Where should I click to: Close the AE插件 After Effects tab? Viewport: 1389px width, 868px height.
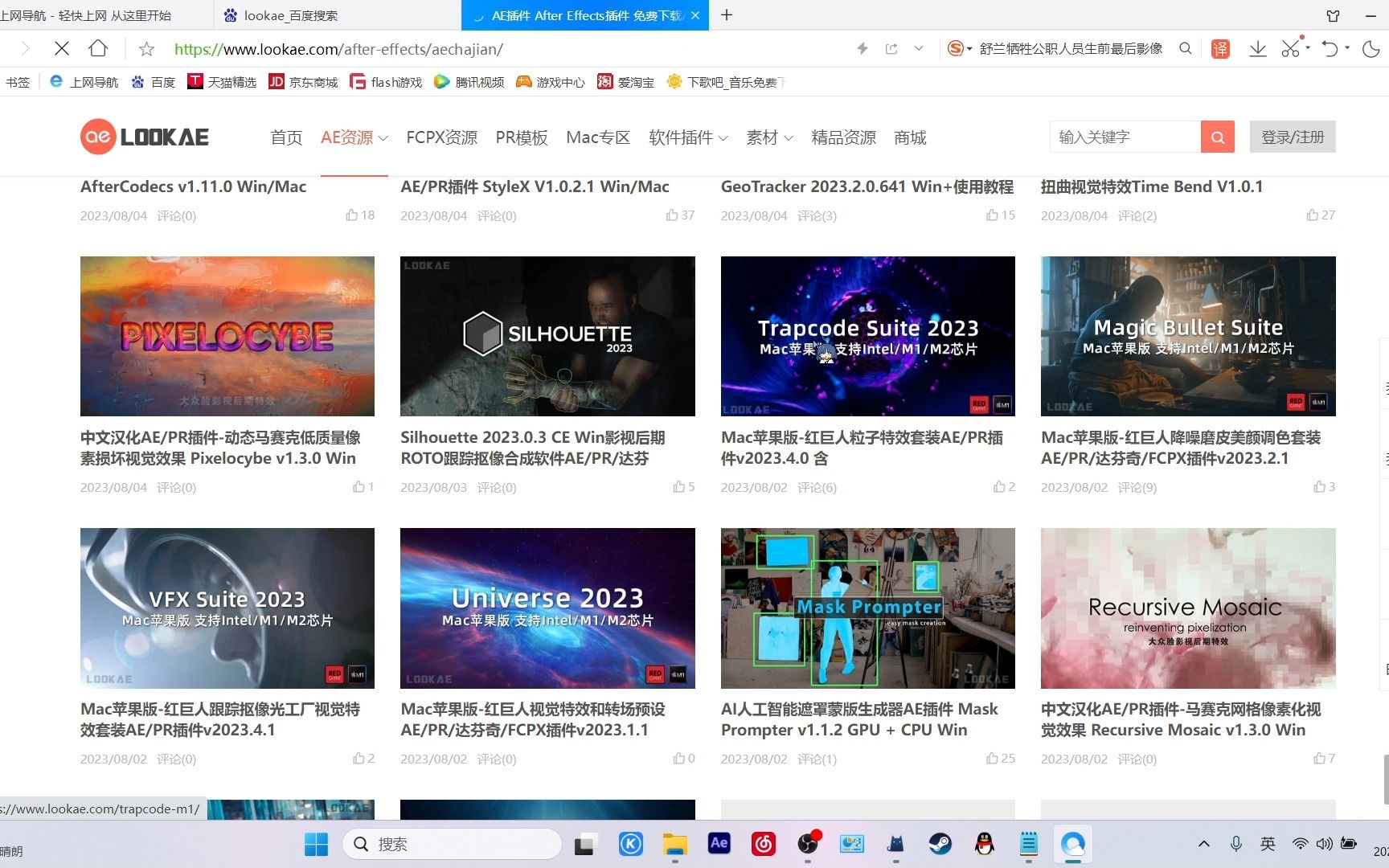pyautogui.click(x=695, y=15)
